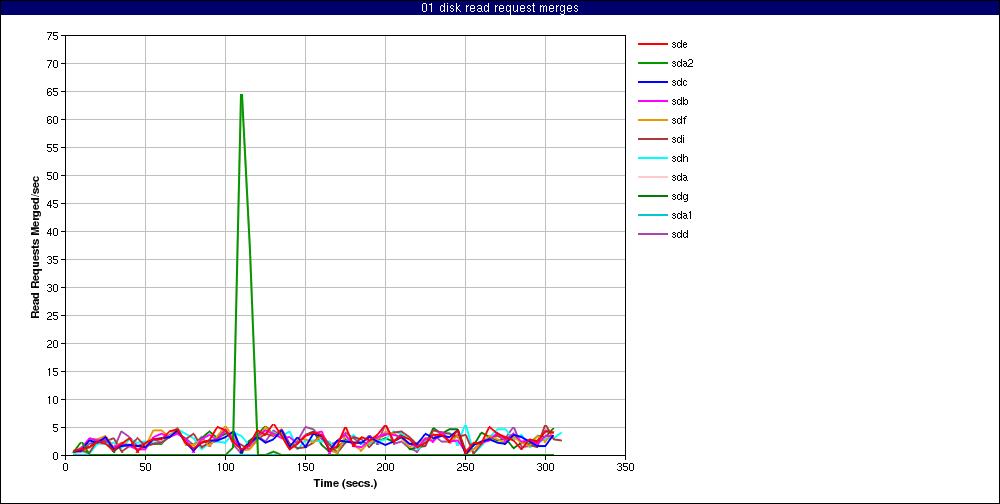The height and width of the screenshot is (504, 1000).
Task: Click the blue sdc legend color line
Action: point(652,82)
